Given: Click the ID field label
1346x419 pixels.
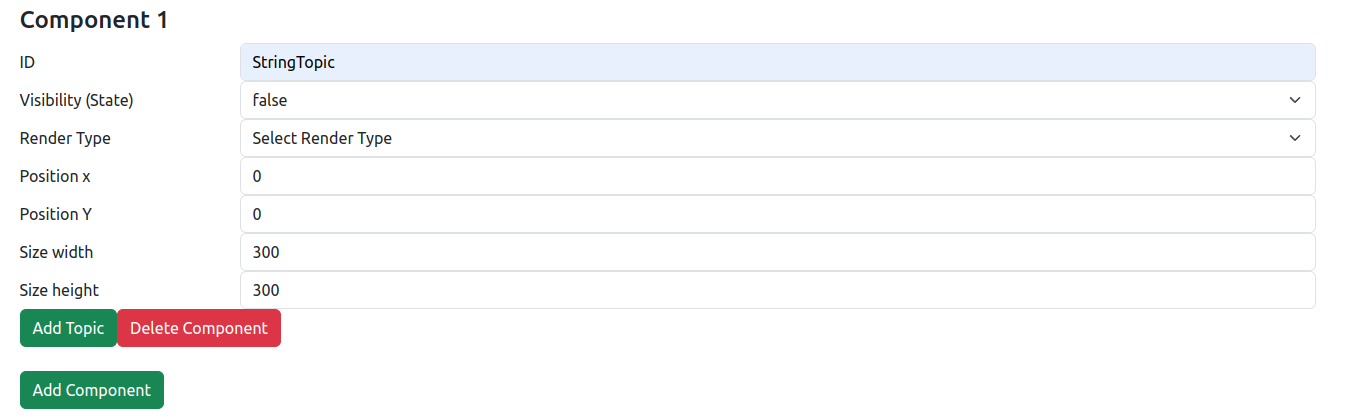Looking at the screenshot, I should pos(28,62).
